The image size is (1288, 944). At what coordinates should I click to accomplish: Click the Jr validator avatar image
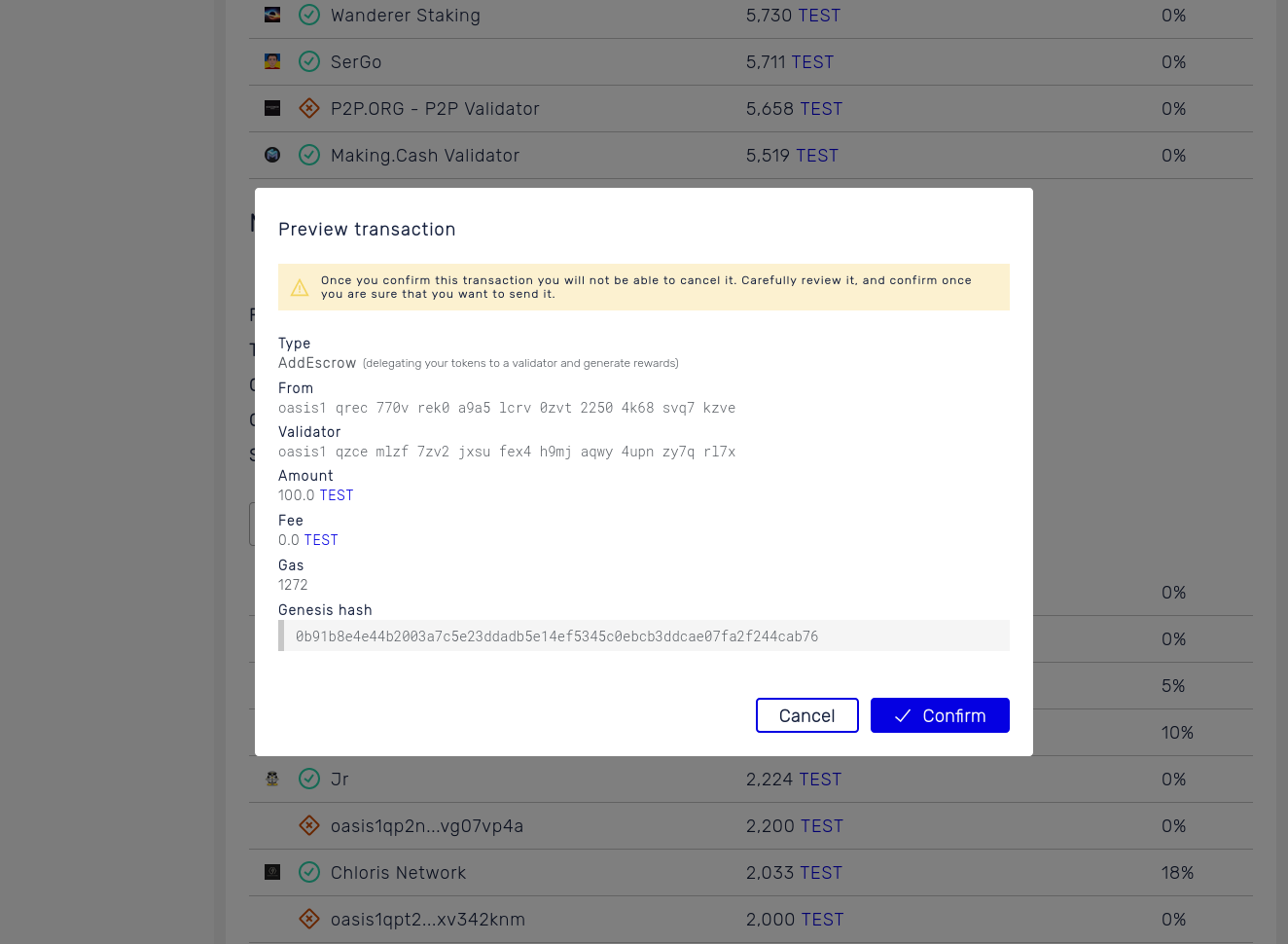click(x=271, y=779)
